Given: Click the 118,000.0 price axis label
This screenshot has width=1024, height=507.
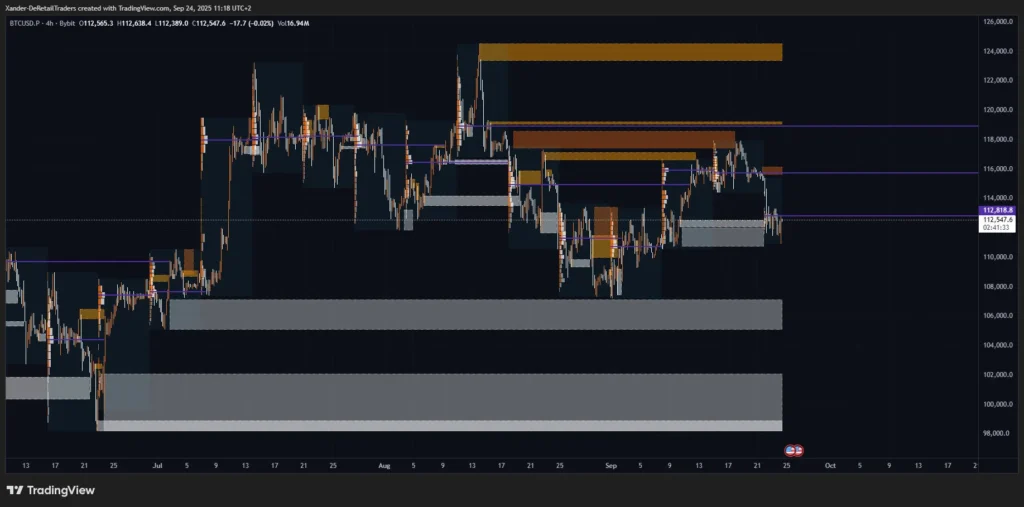Looking at the screenshot, I should point(997,139).
